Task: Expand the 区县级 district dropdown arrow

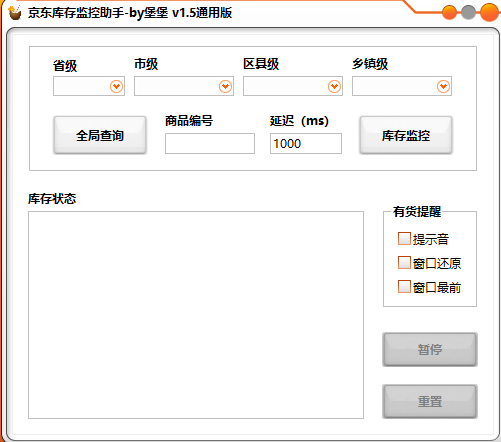Action: coord(334,87)
